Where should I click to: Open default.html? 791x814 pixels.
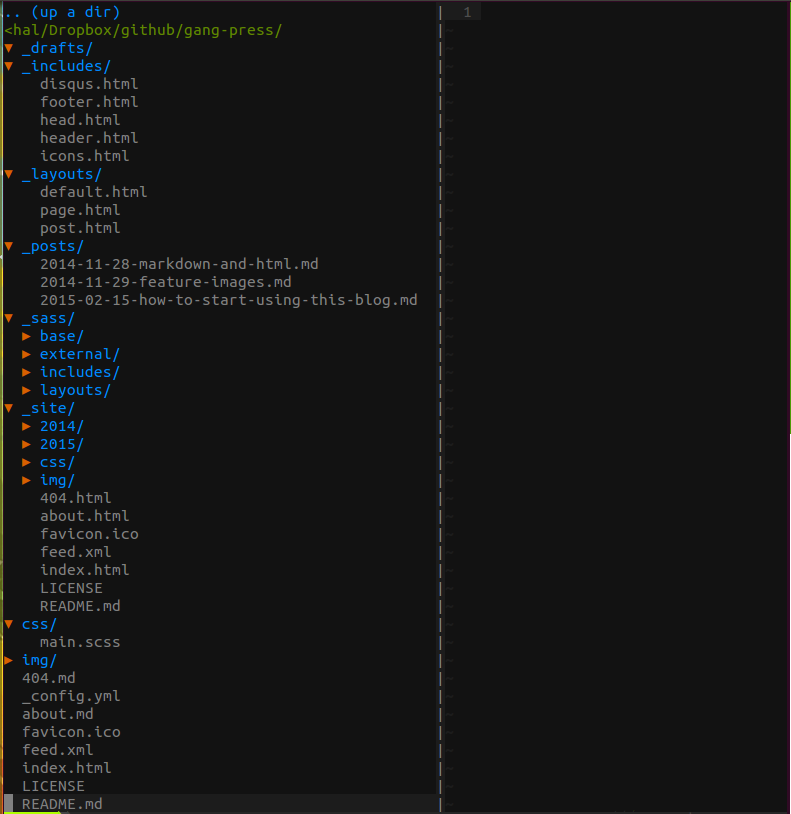[x=93, y=192]
